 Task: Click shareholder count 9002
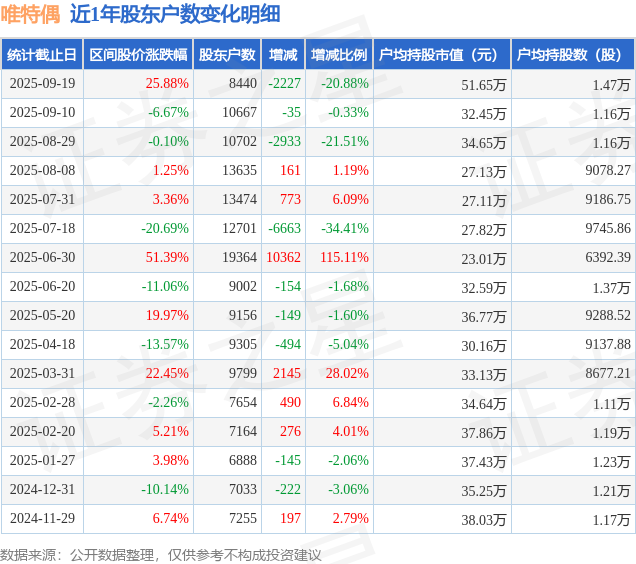(243, 286)
